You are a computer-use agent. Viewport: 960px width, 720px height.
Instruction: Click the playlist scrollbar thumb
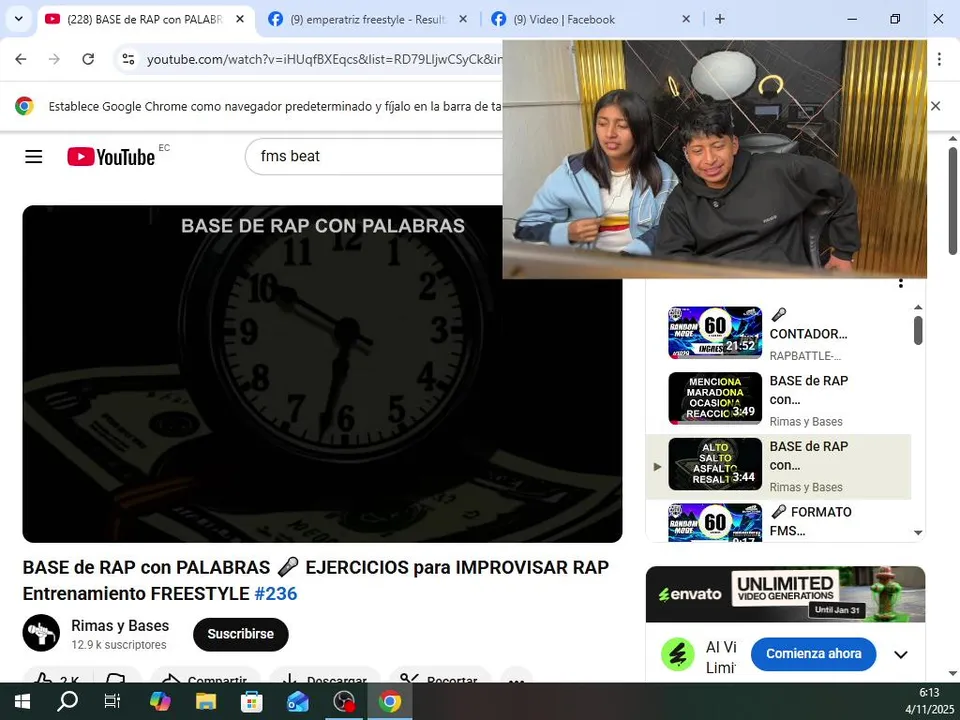pyautogui.click(x=918, y=331)
